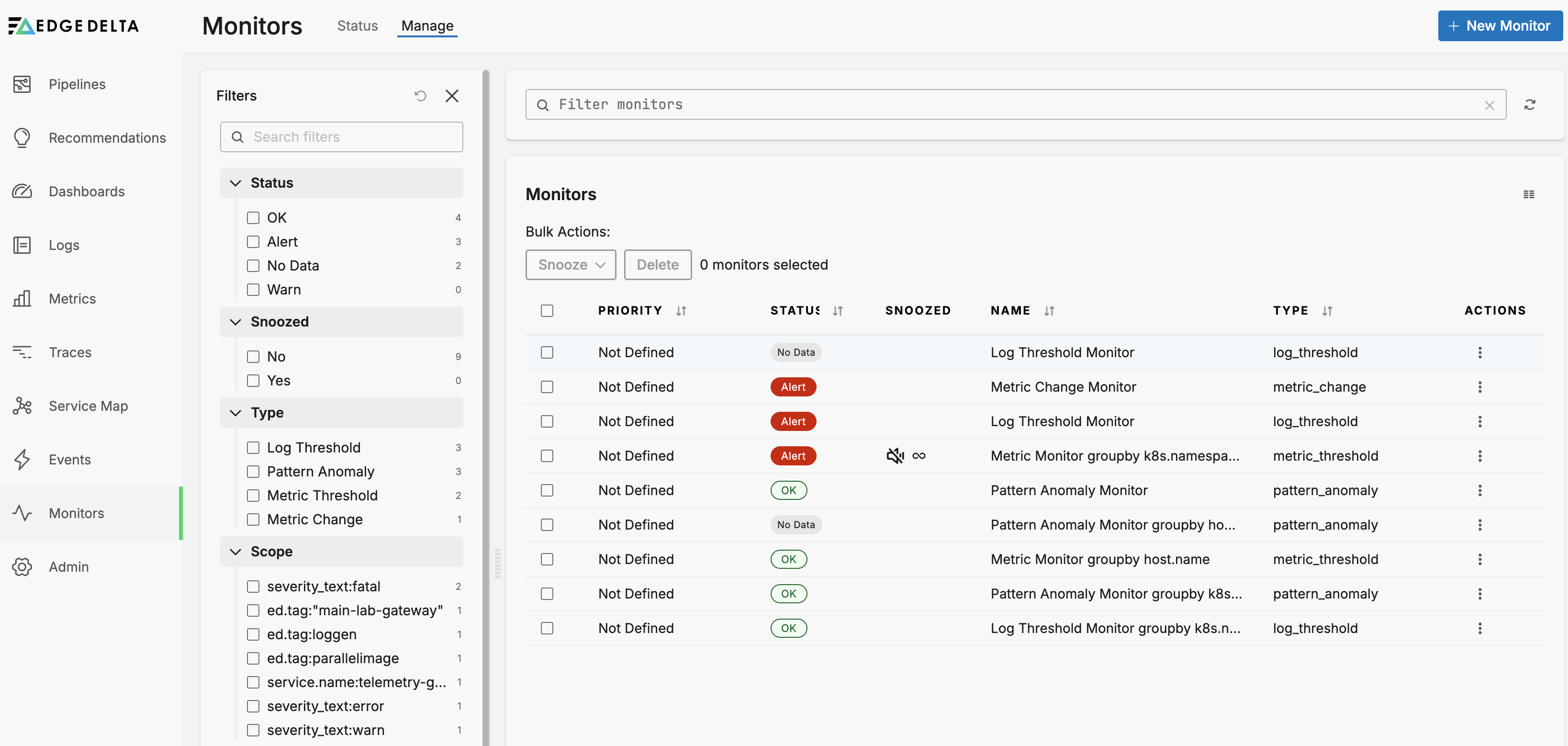
Task: Check the Warn status filter
Action: click(253, 289)
